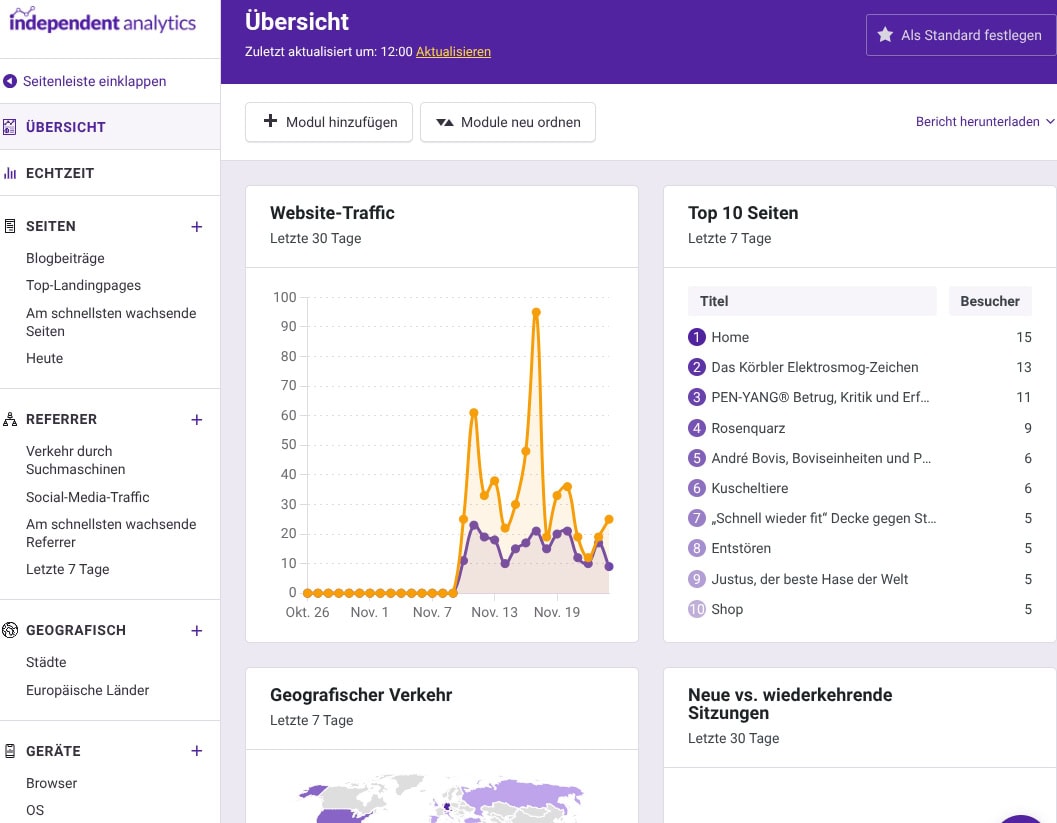Add new report with Seiten plus icon
This screenshot has width=1057, height=823.
pos(197,227)
